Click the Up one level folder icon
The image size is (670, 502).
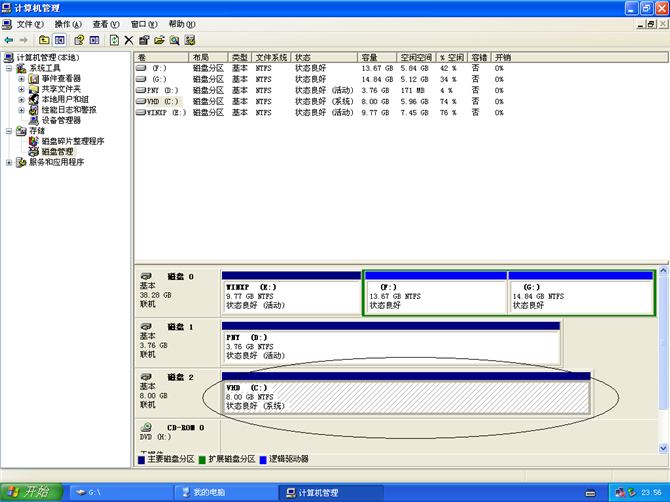(x=44, y=40)
